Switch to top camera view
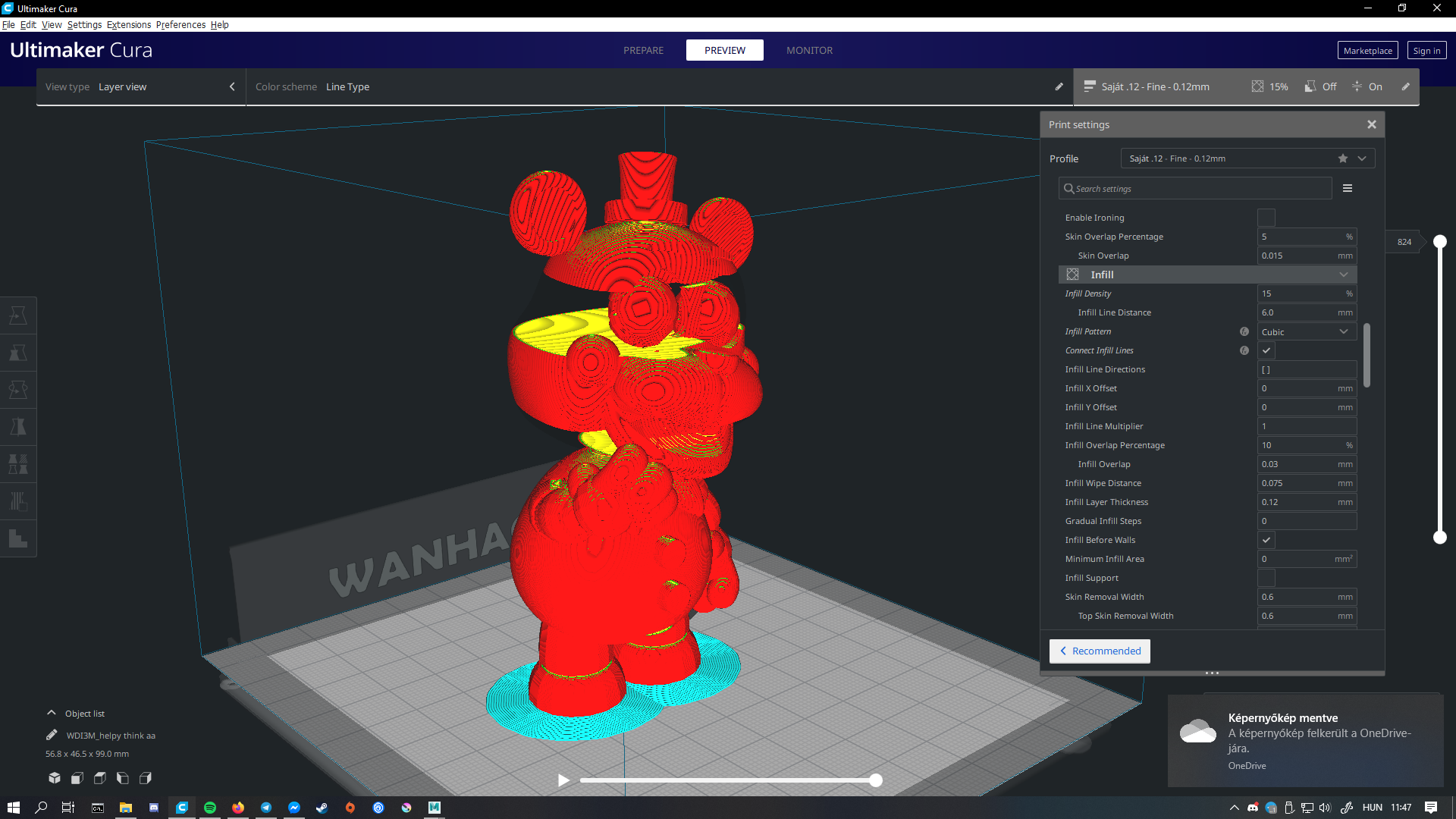 pyautogui.click(x=100, y=778)
